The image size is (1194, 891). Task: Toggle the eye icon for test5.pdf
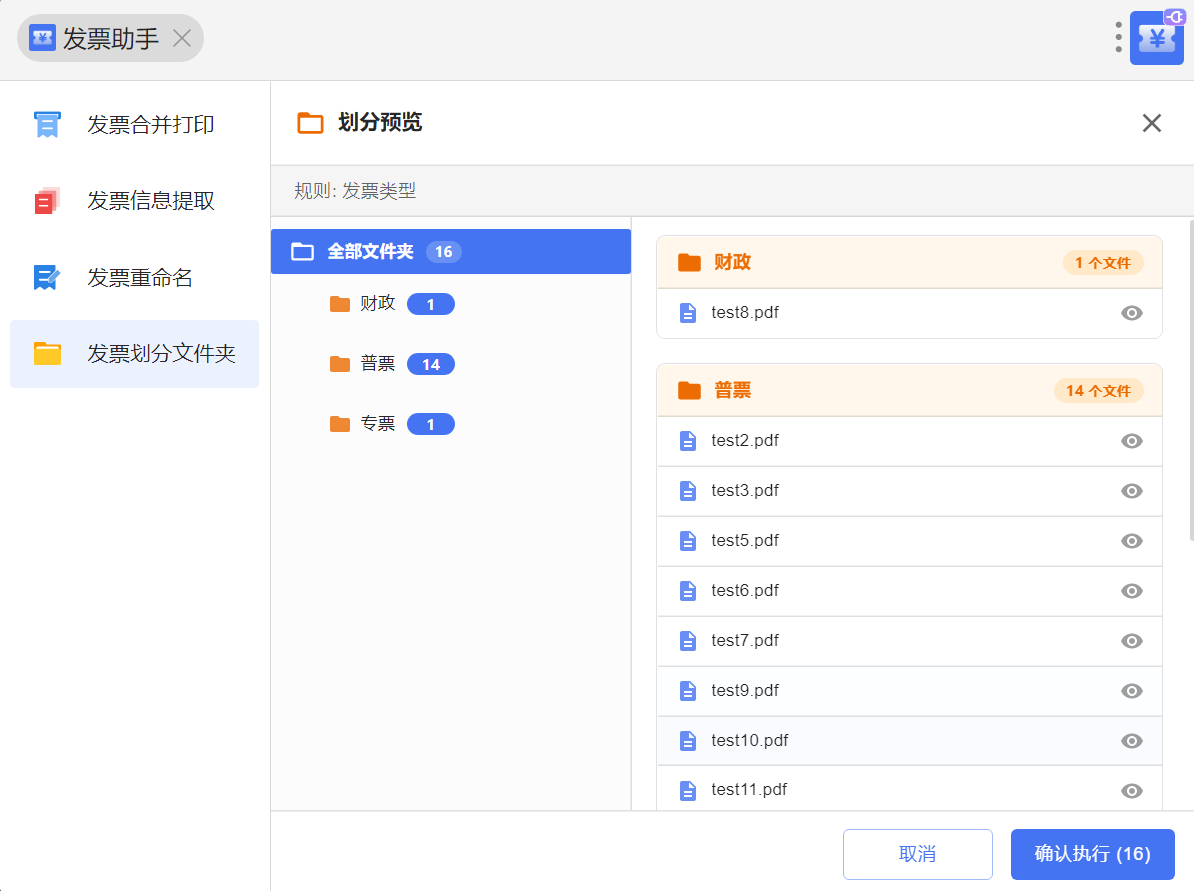[x=1131, y=541]
